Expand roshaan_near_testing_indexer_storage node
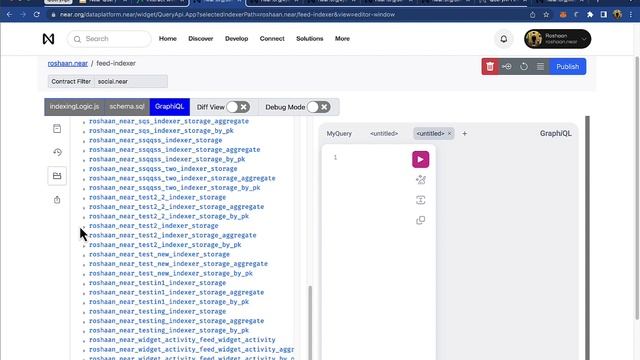The height and width of the screenshot is (360, 640). 84,313
